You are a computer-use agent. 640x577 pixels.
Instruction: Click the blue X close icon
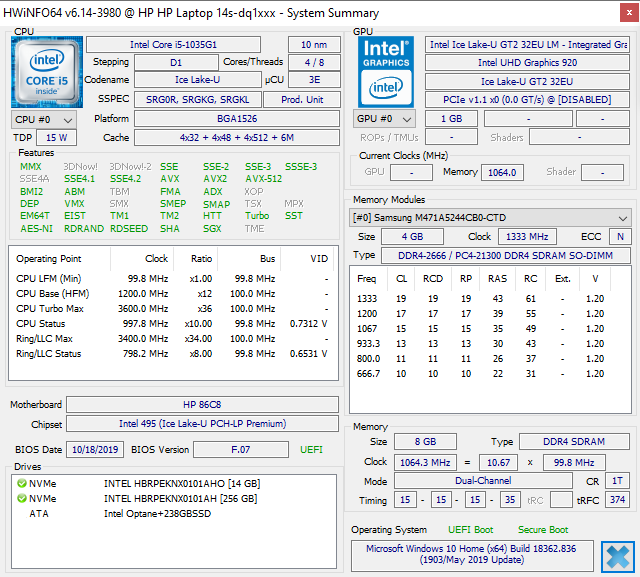[617, 555]
